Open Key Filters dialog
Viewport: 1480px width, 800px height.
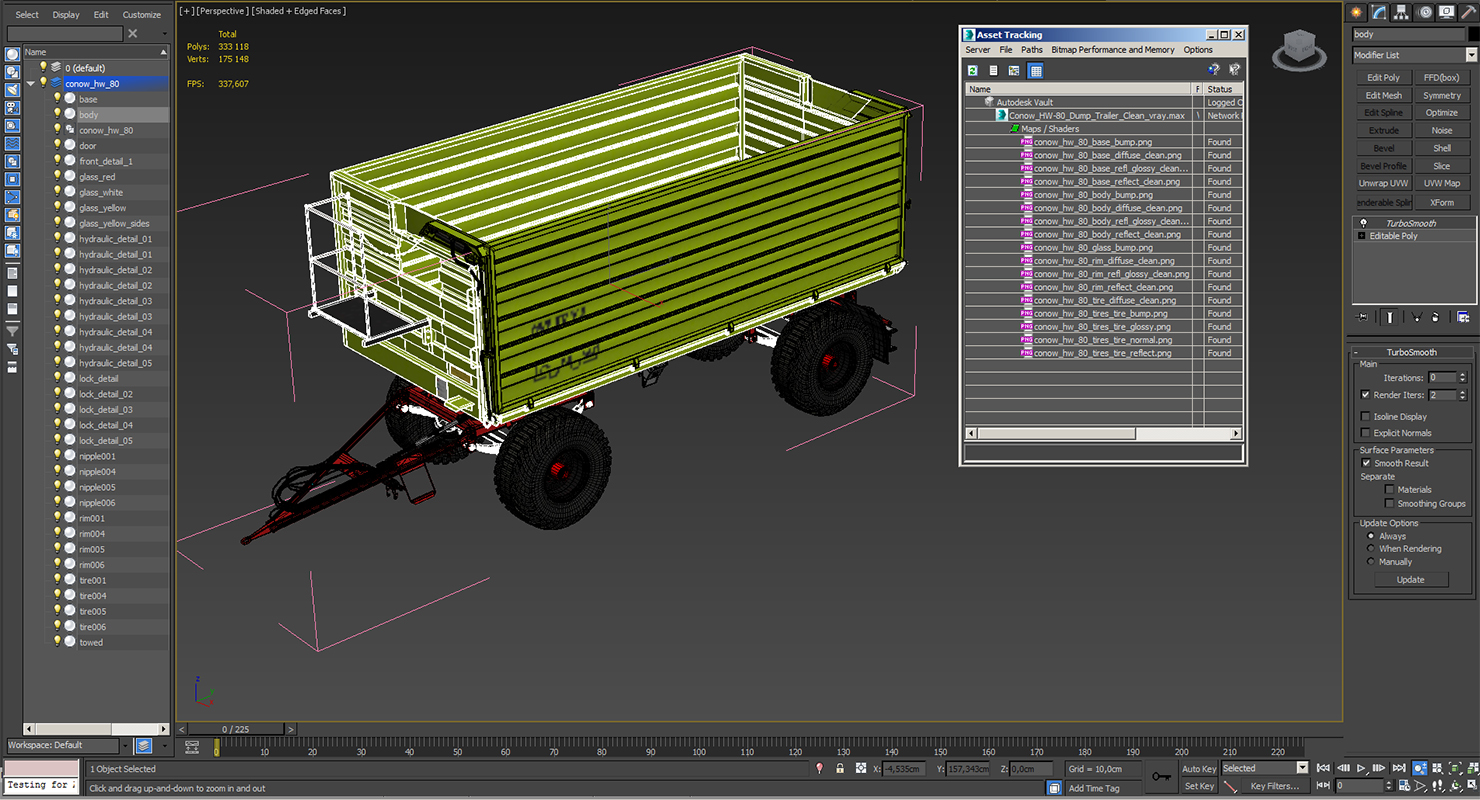click(1274, 786)
